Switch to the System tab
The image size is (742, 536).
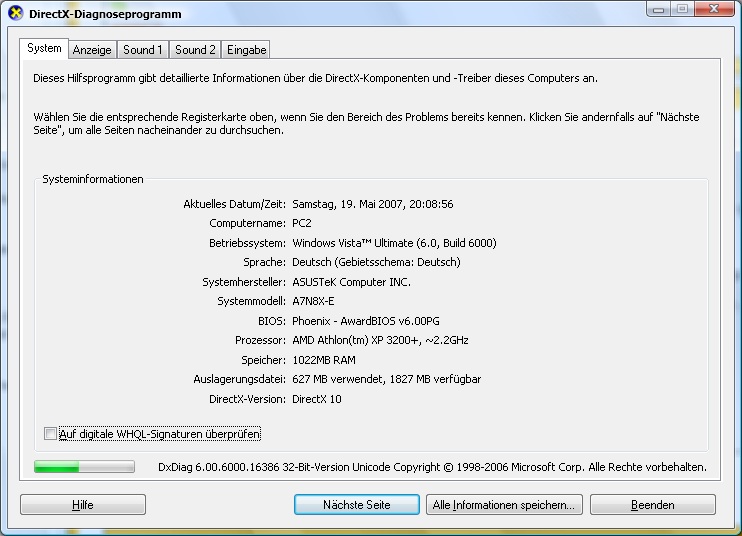(44, 48)
